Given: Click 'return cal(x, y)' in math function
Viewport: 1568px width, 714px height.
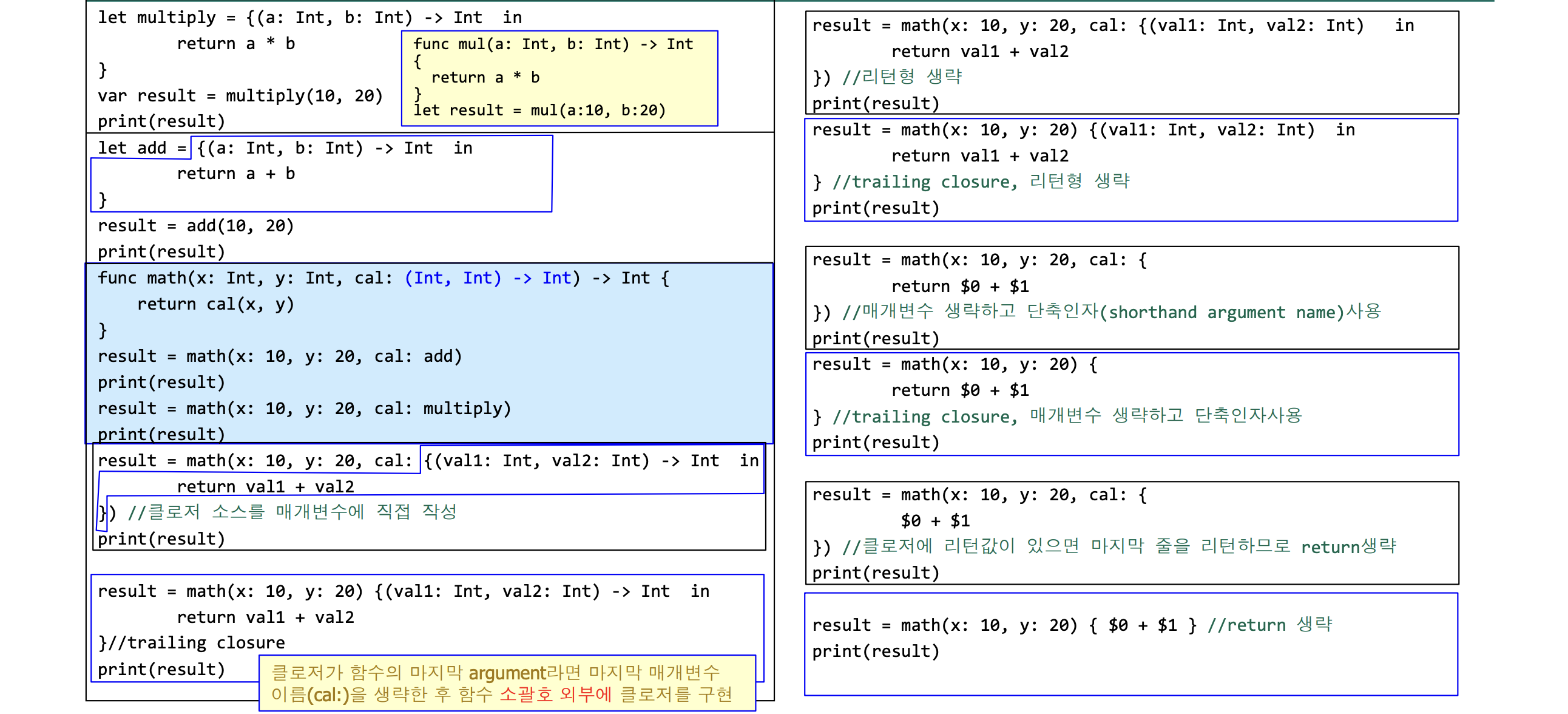Looking at the screenshot, I should pyautogui.click(x=215, y=304).
